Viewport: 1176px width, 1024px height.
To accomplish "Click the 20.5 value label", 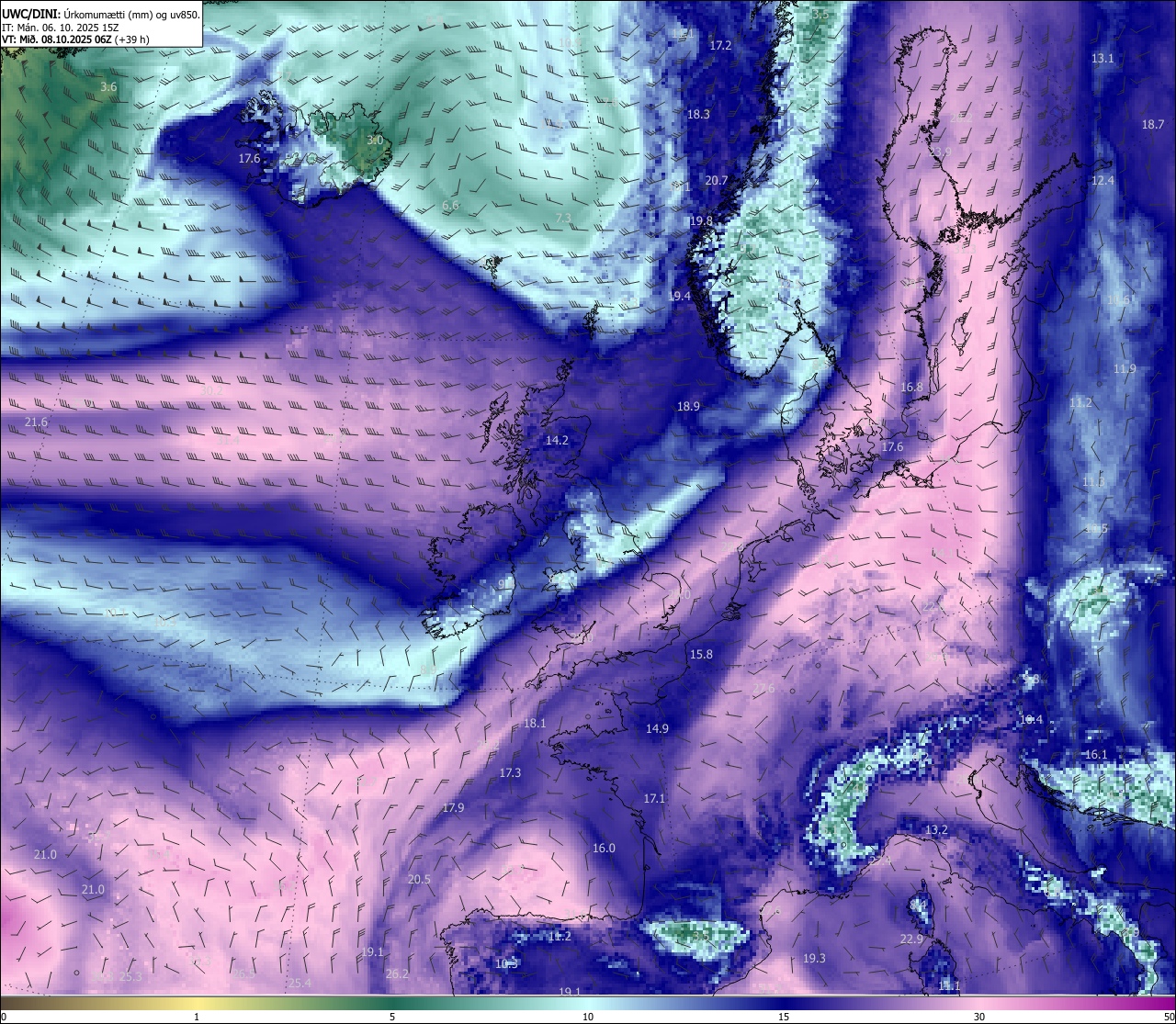I will (x=419, y=879).
